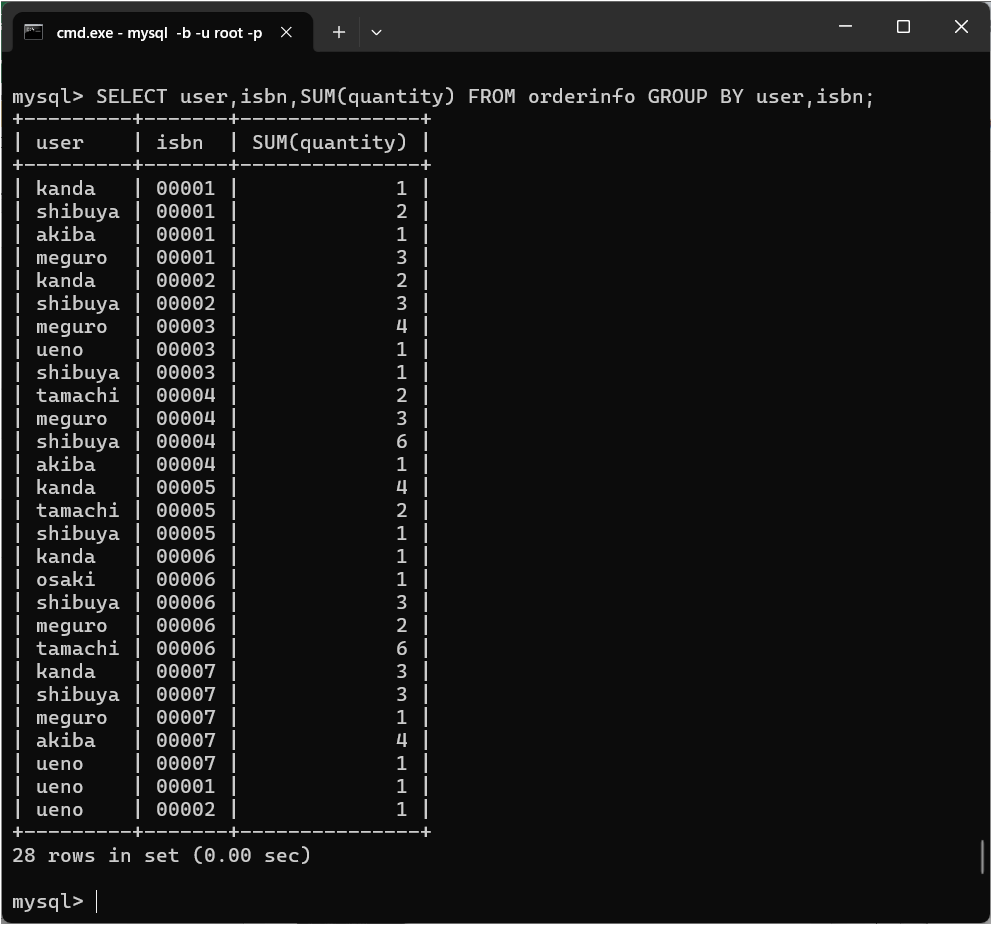This screenshot has width=992, height=925.
Task: Click the 'tamachi' row with isbn 00006
Action: click(77, 648)
